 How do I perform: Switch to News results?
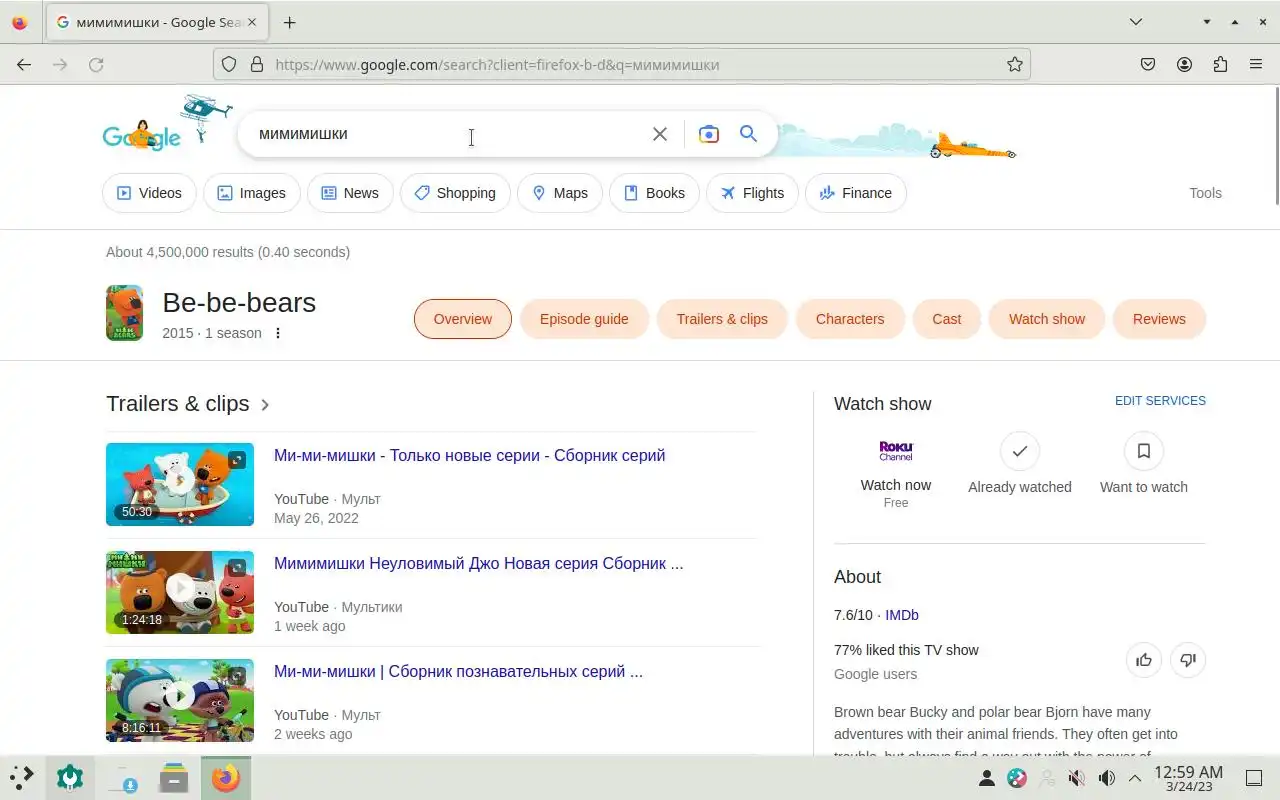350,193
